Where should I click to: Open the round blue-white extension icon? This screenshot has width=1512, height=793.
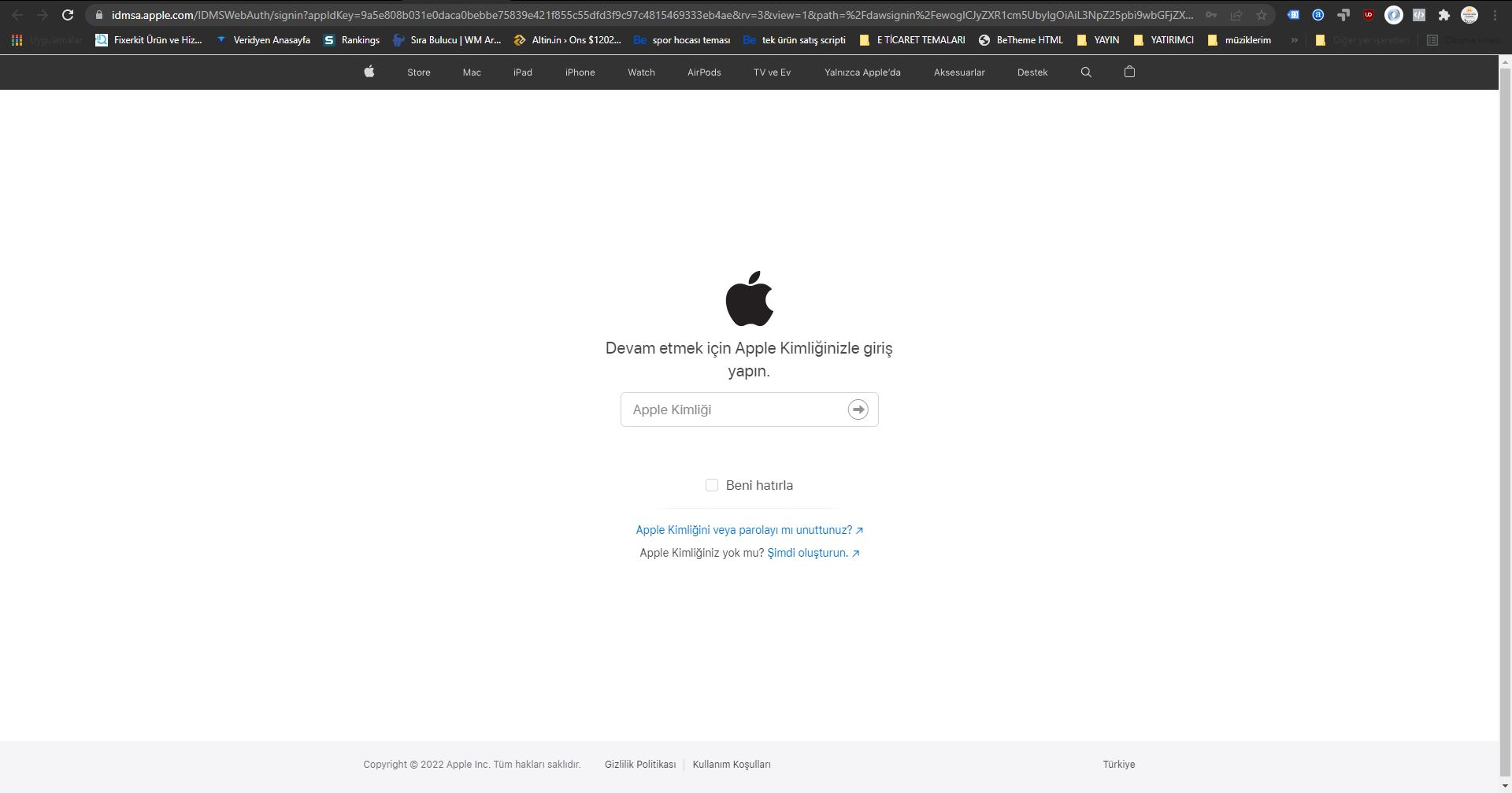(x=1394, y=15)
